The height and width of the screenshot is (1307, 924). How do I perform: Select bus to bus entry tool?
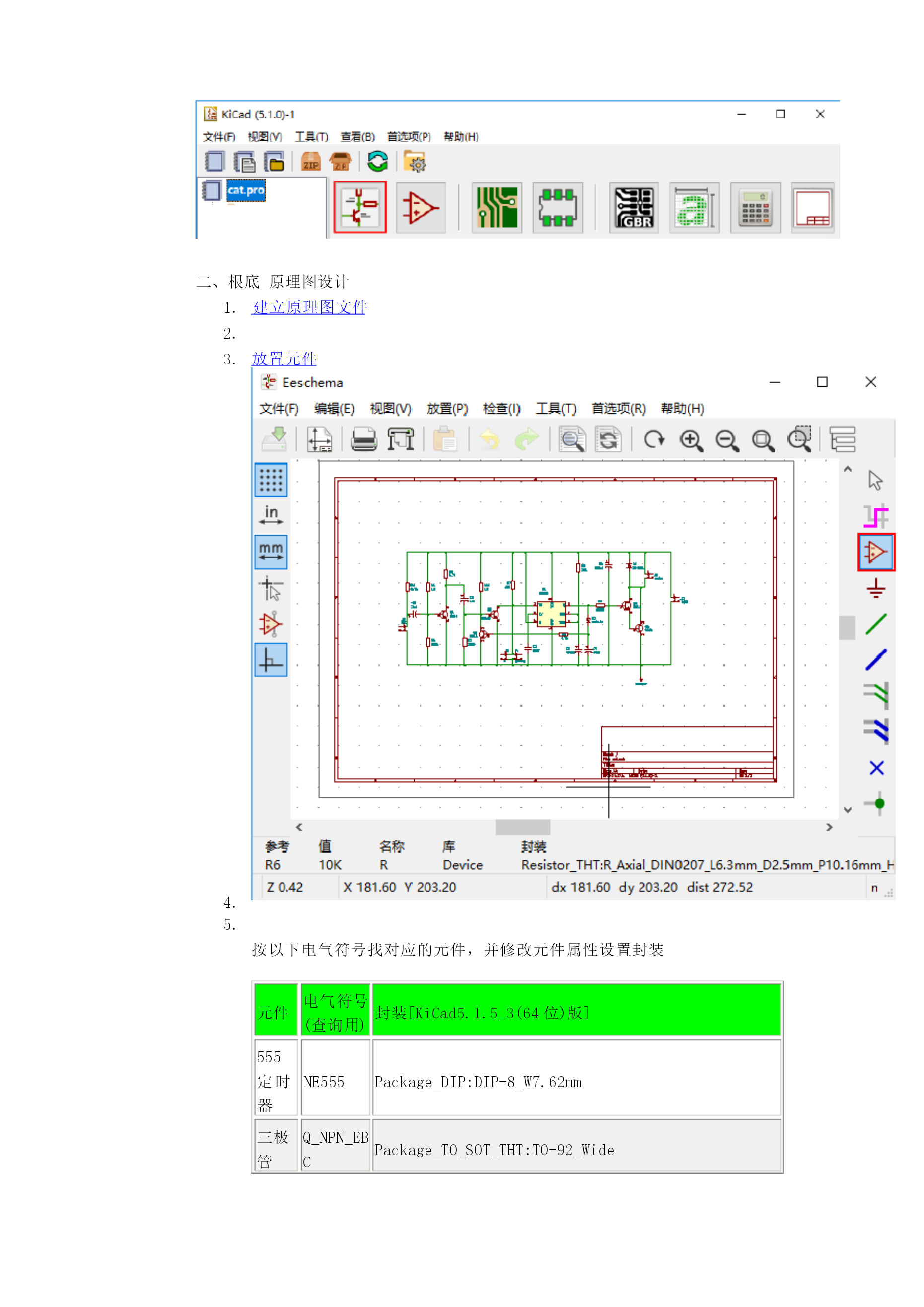click(876, 731)
